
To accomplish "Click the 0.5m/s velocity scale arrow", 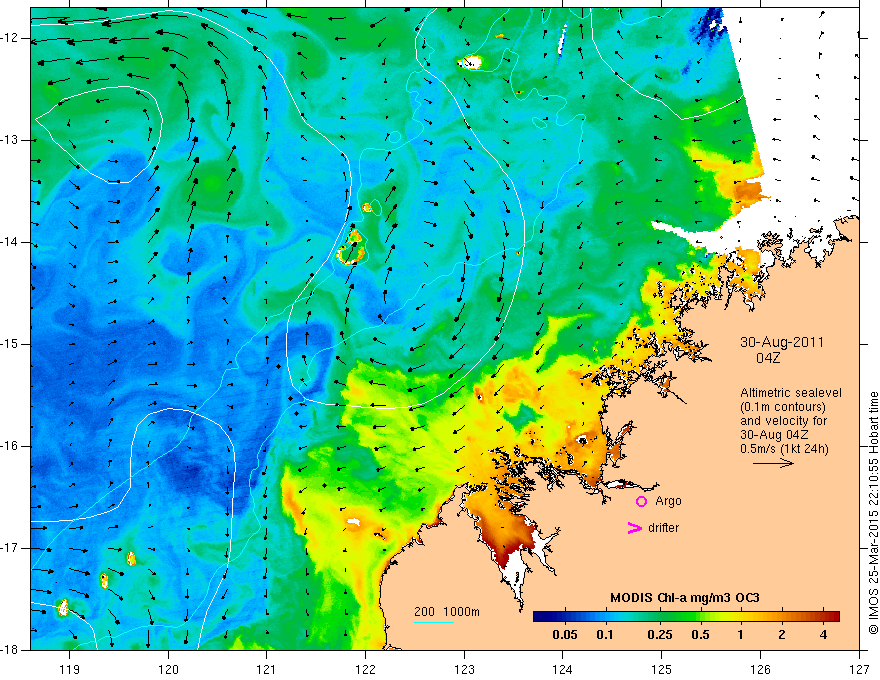I will [x=773, y=463].
